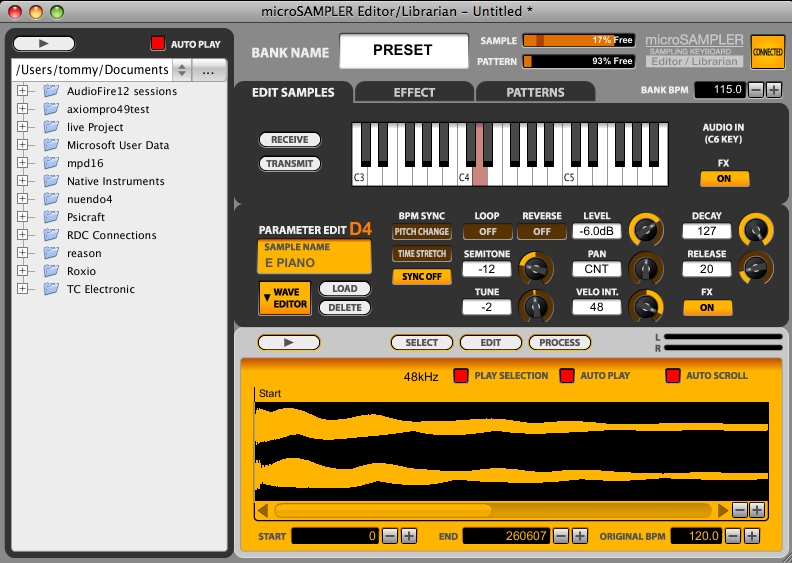Expand the Microsoft User Data folder
Screen dimensions: 792x563
click(22, 145)
